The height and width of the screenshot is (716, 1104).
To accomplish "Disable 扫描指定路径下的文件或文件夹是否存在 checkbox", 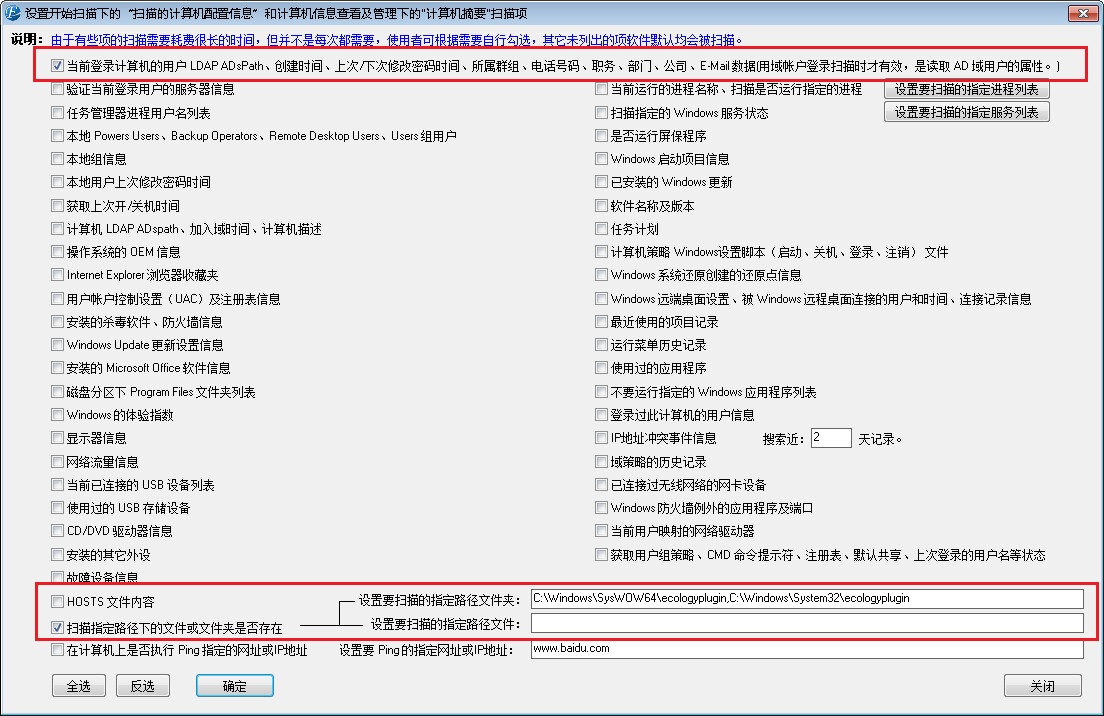I will pyautogui.click(x=58, y=627).
